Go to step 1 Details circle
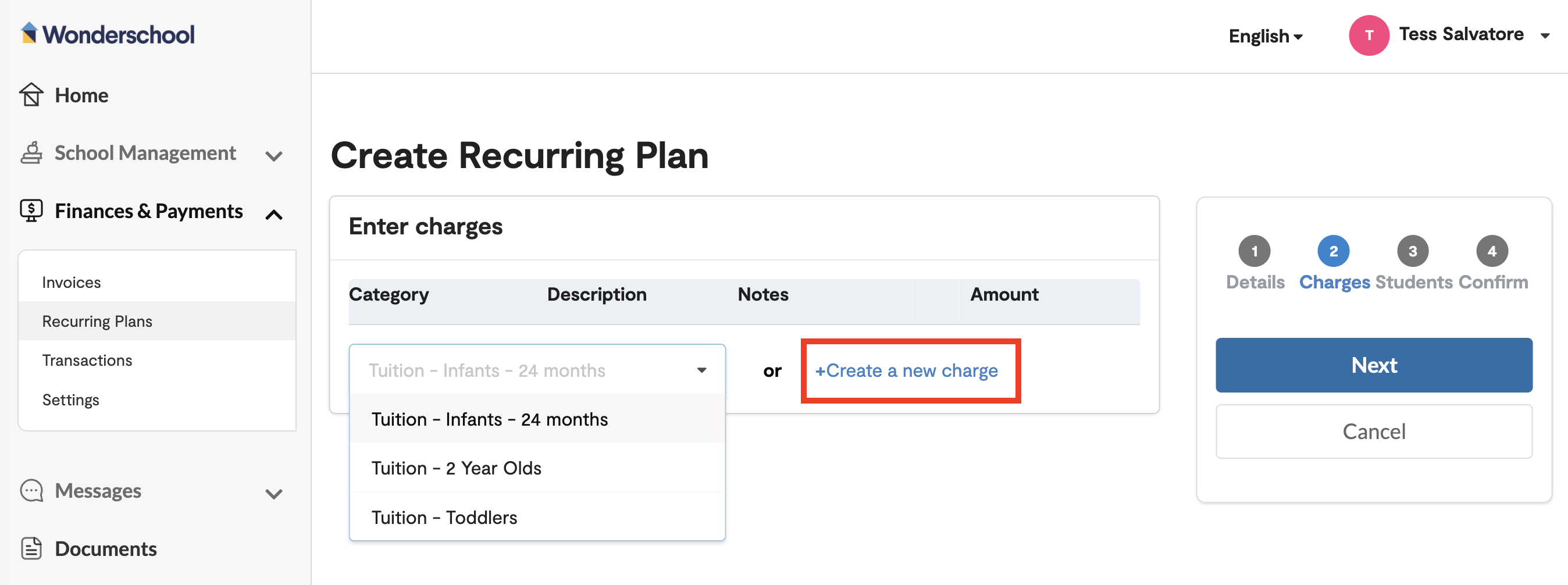This screenshot has width=1568, height=585. click(x=1254, y=251)
